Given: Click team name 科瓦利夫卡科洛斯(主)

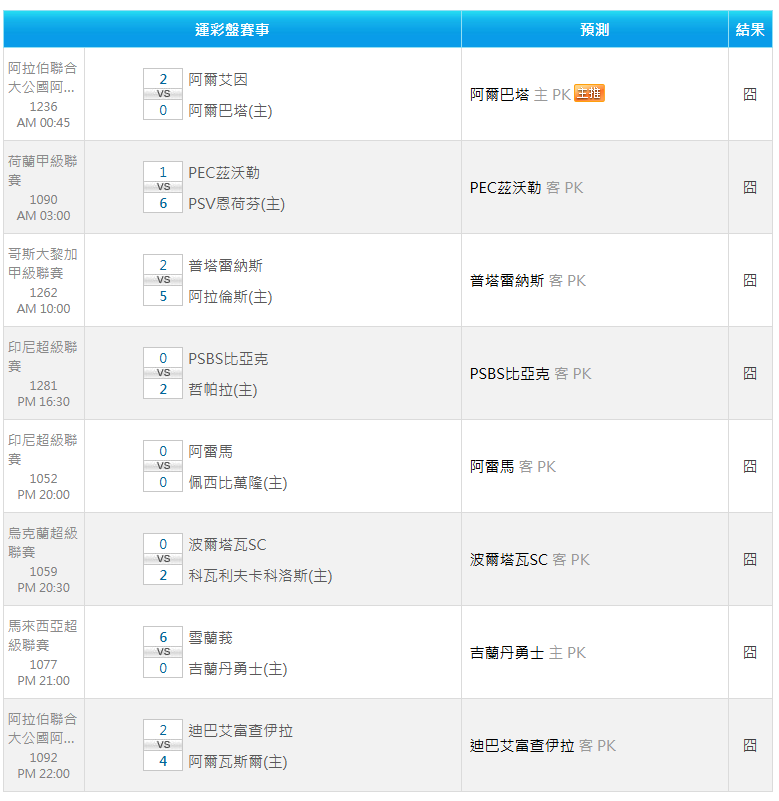Looking at the screenshot, I should pyautogui.click(x=260, y=576).
